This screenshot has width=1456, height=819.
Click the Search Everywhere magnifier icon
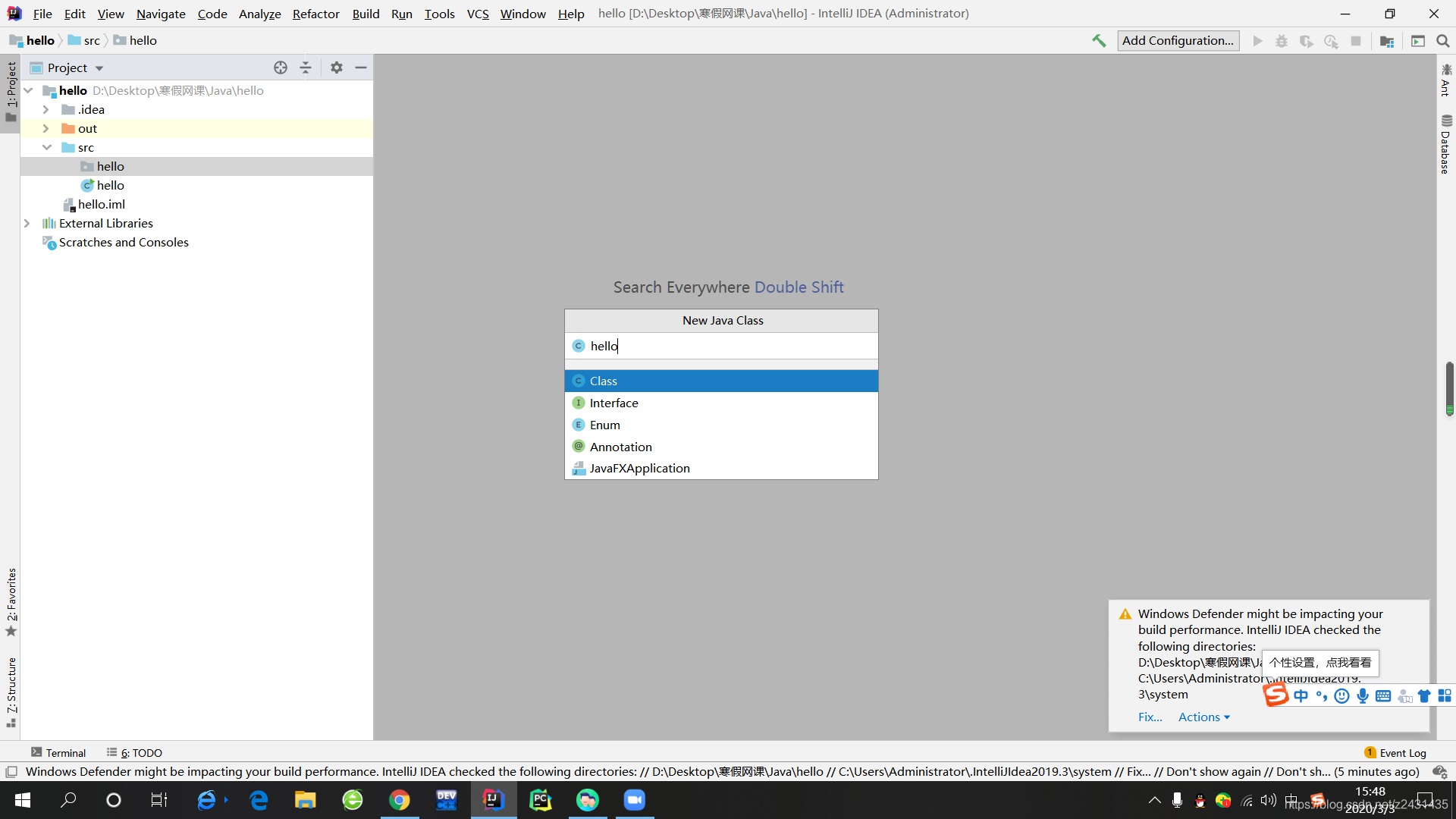1443,41
